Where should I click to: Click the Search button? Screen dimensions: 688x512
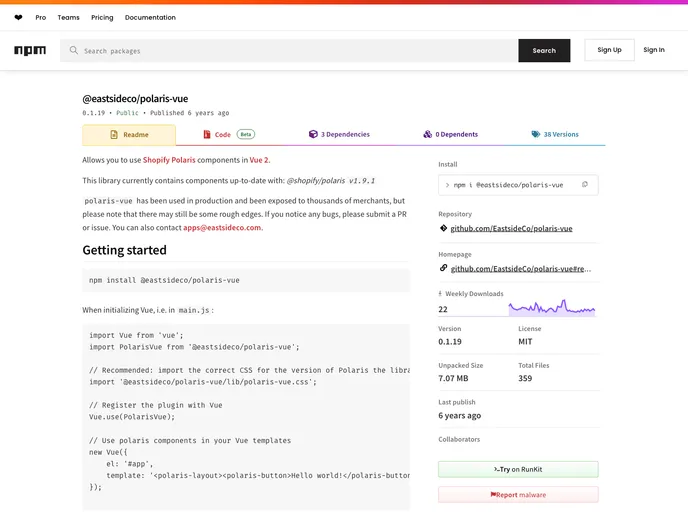coord(544,50)
